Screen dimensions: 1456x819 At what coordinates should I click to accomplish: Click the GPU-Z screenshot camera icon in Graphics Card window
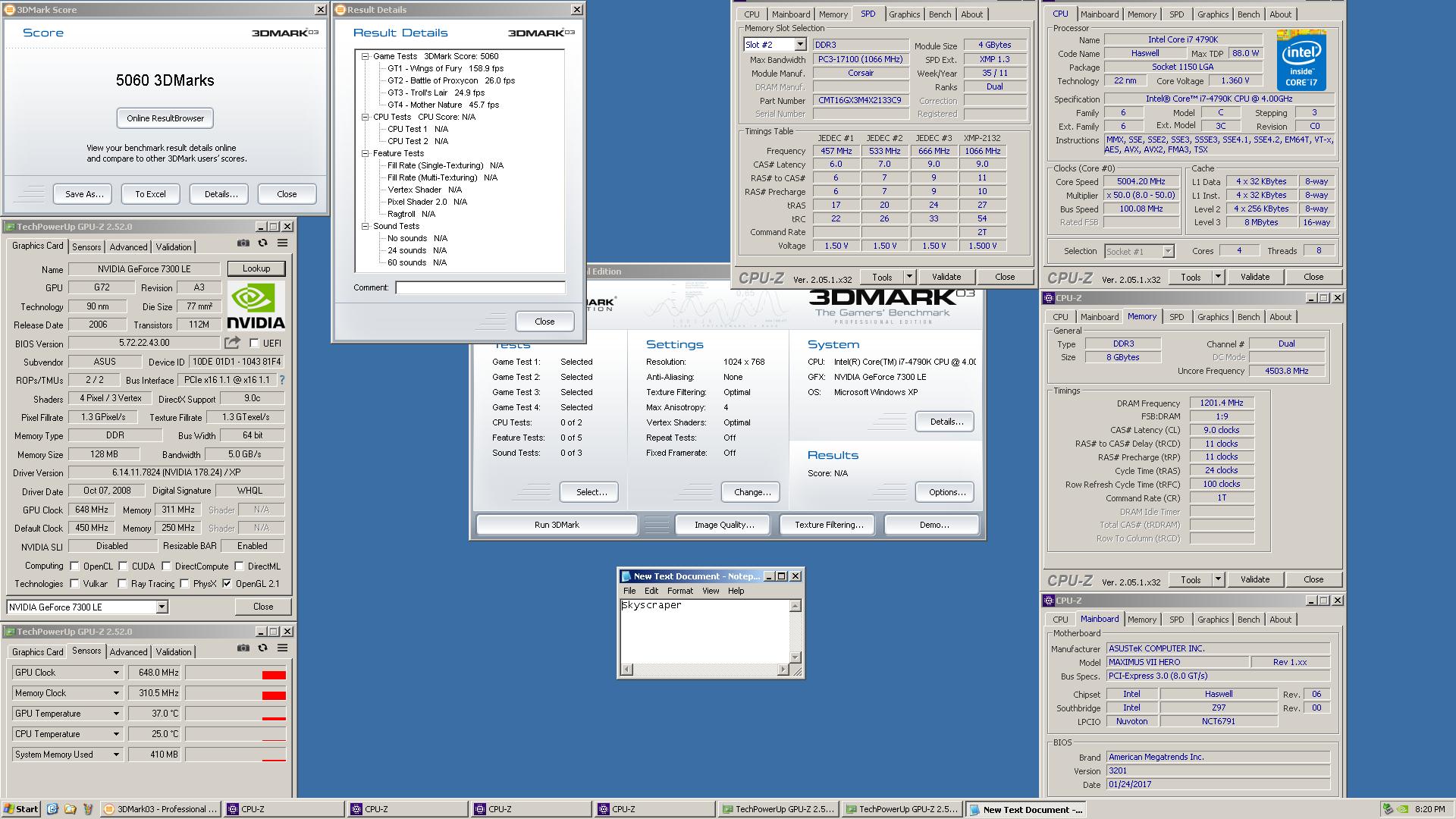(243, 243)
